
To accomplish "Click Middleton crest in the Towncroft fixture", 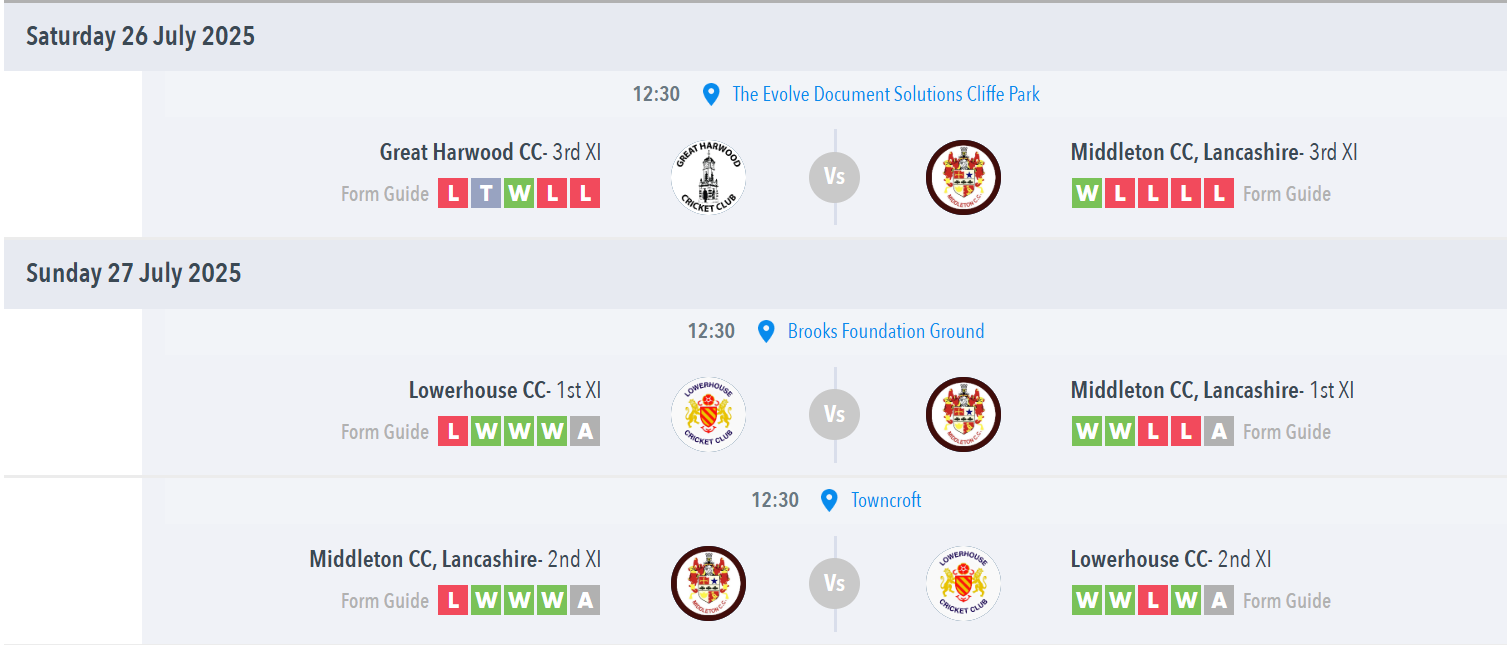I will tap(708, 583).
